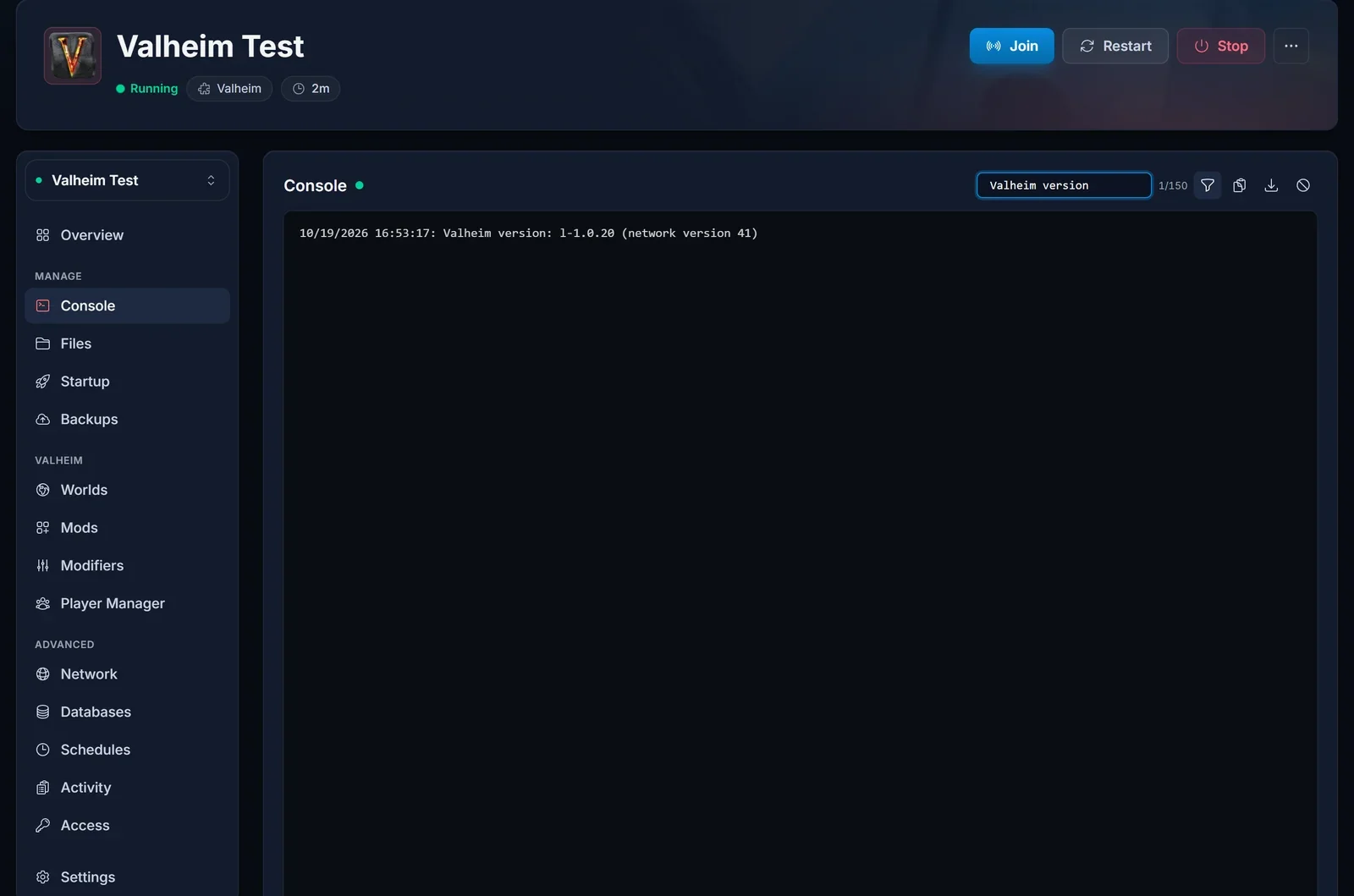The width and height of the screenshot is (1354, 896).
Task: Toggle the console filter funnel icon
Action: coord(1208,185)
